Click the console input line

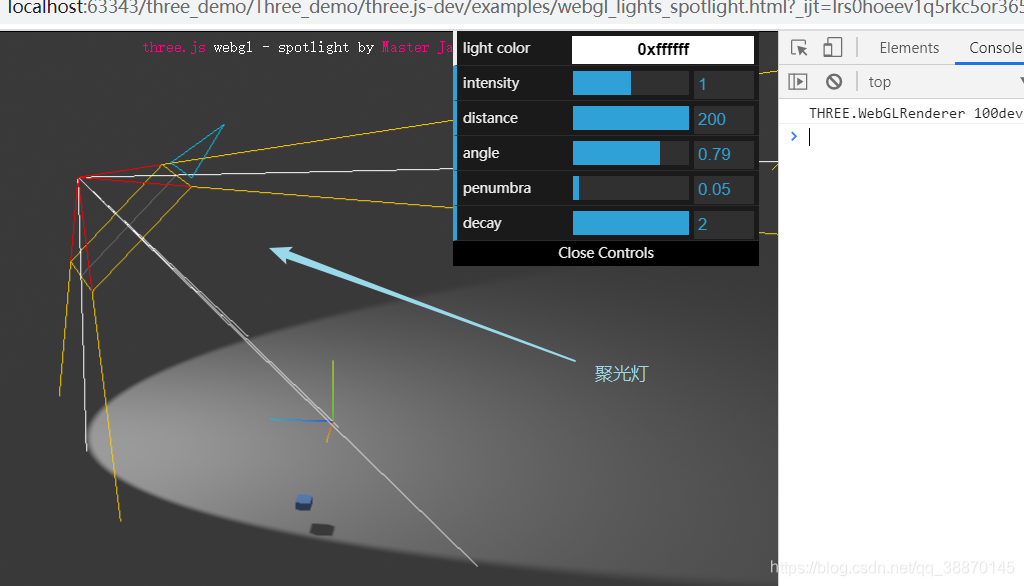click(914, 137)
